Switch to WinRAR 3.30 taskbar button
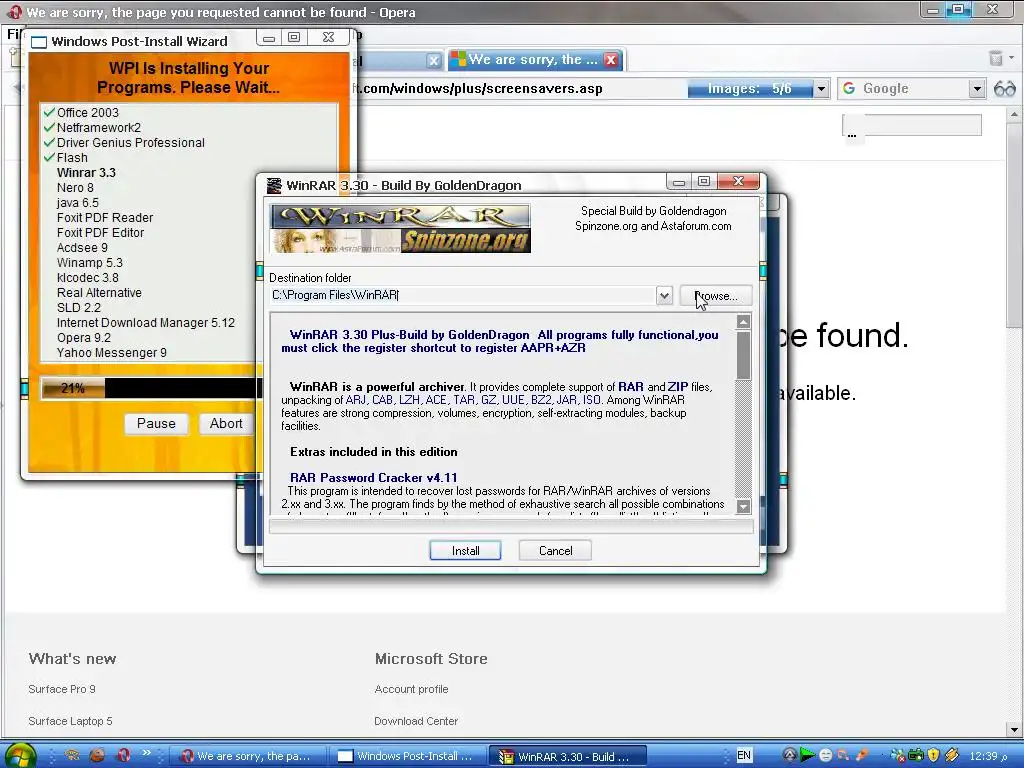Screen dimensions: 1024x768 (568, 756)
